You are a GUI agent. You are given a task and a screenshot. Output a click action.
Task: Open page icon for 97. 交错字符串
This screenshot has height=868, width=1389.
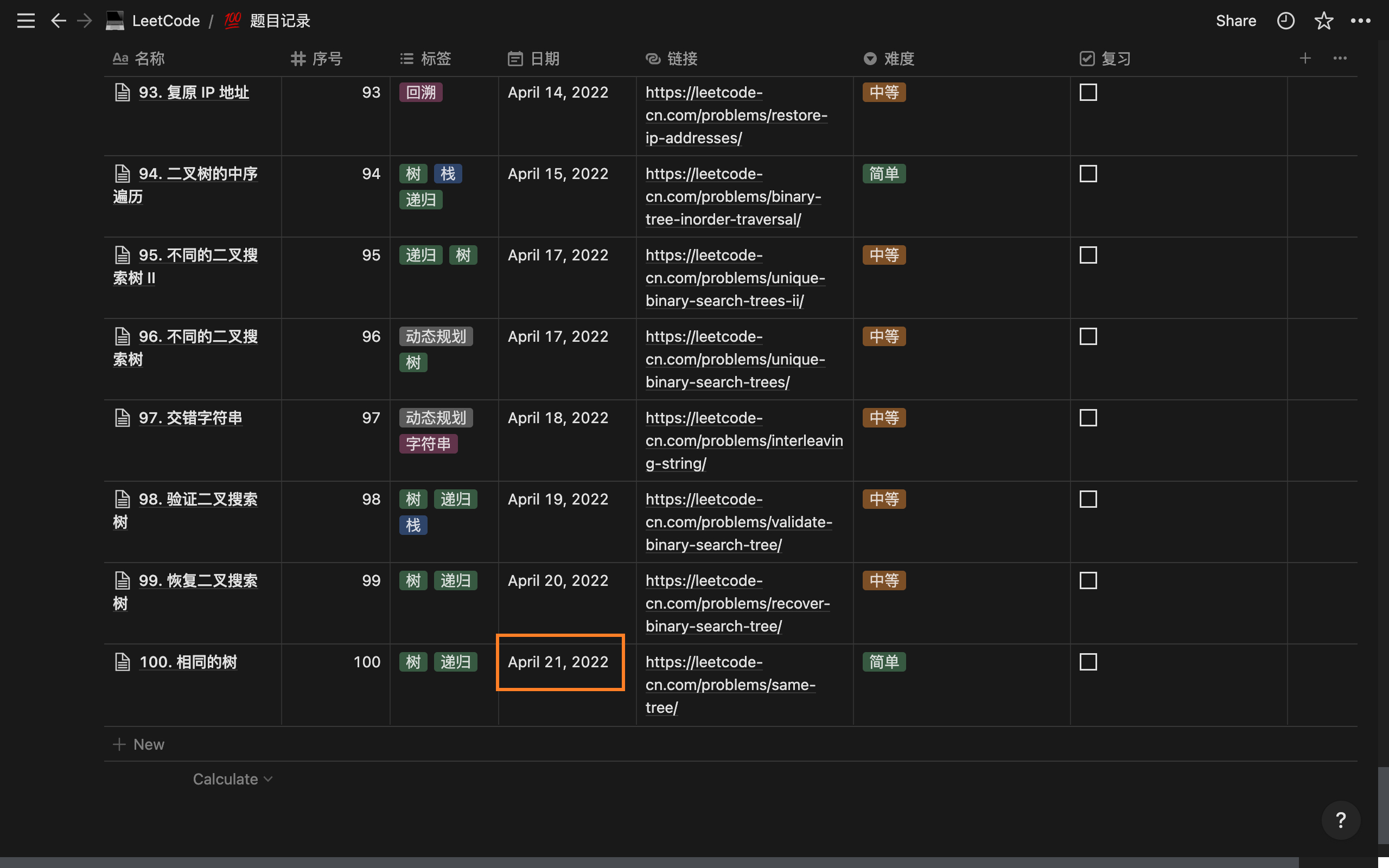[x=122, y=418]
